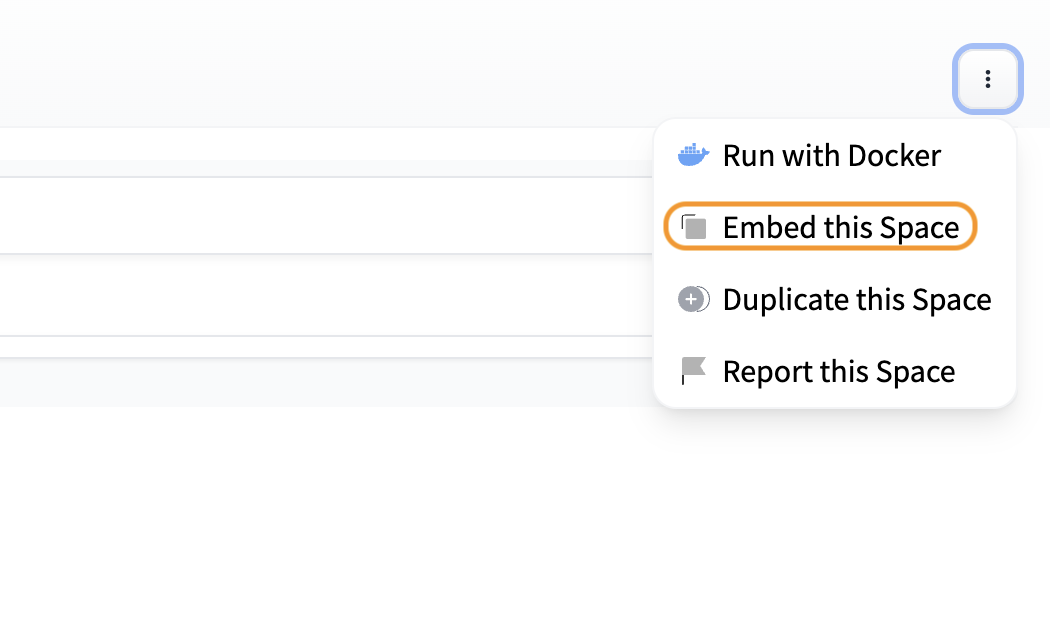The height and width of the screenshot is (636, 1050).
Task: Select the Embed this Space menu entry
Action: pos(843,227)
